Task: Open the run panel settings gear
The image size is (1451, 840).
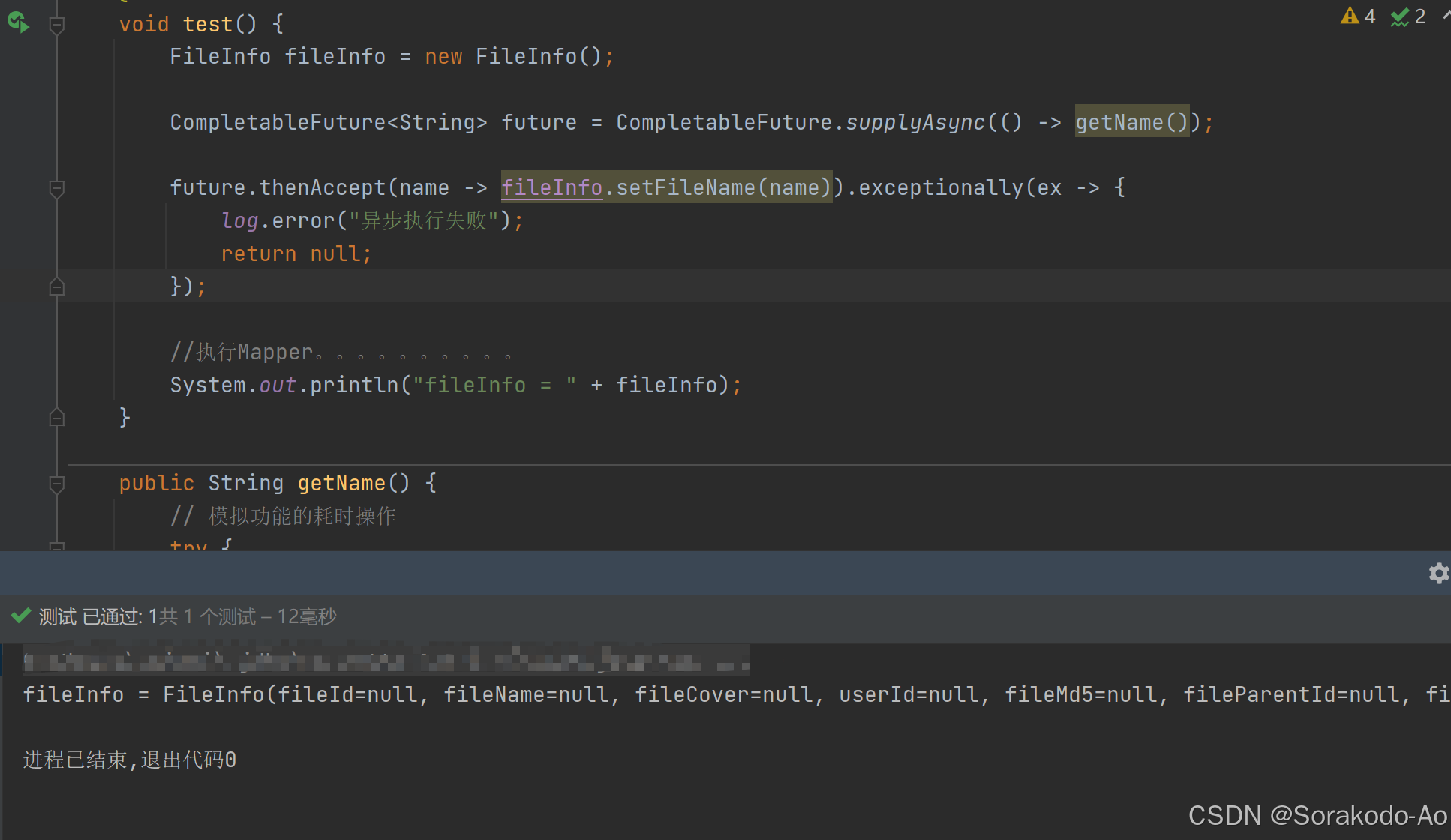Action: coord(1437,574)
